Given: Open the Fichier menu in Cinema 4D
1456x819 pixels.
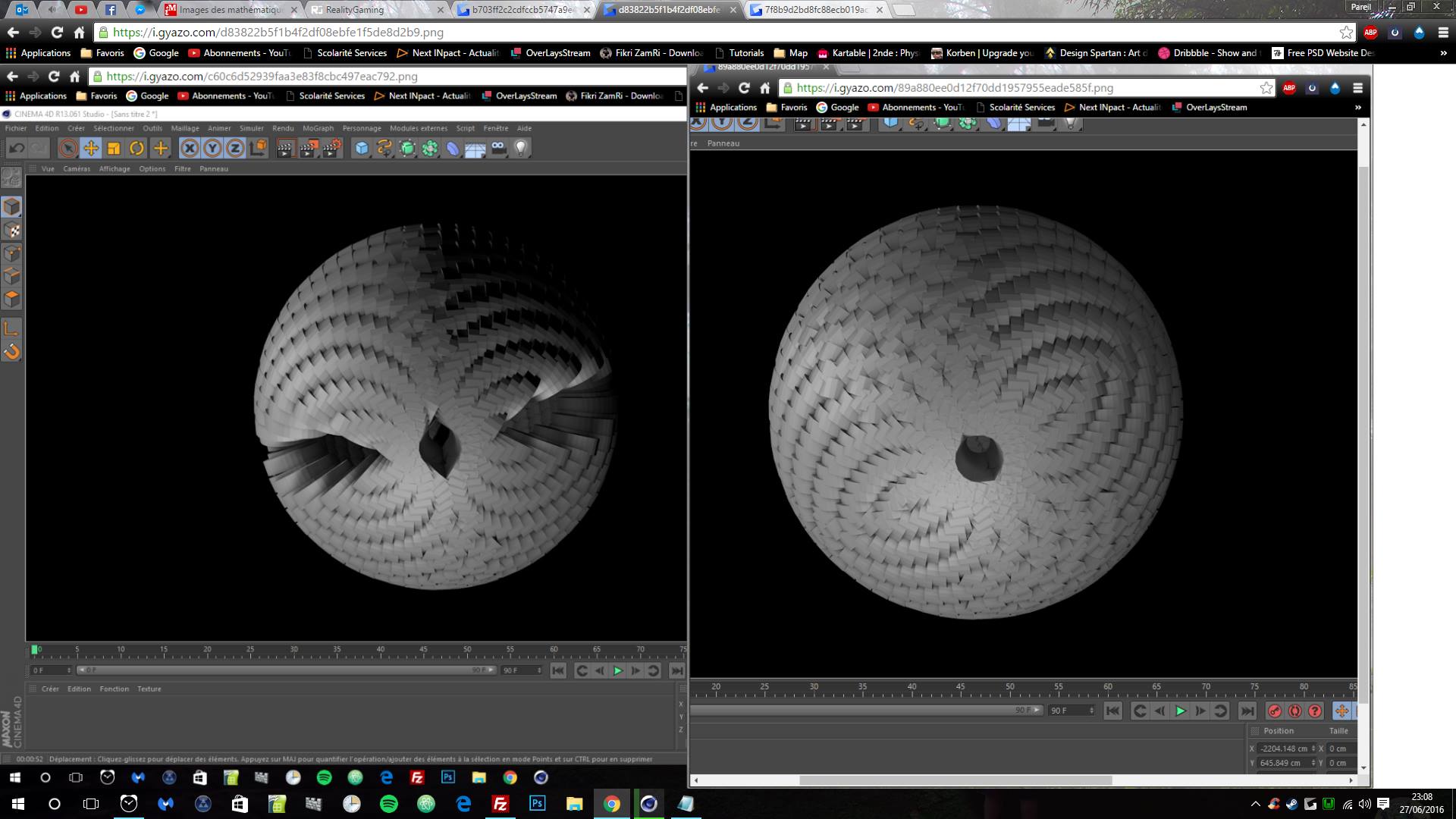Looking at the screenshot, I should click(16, 128).
